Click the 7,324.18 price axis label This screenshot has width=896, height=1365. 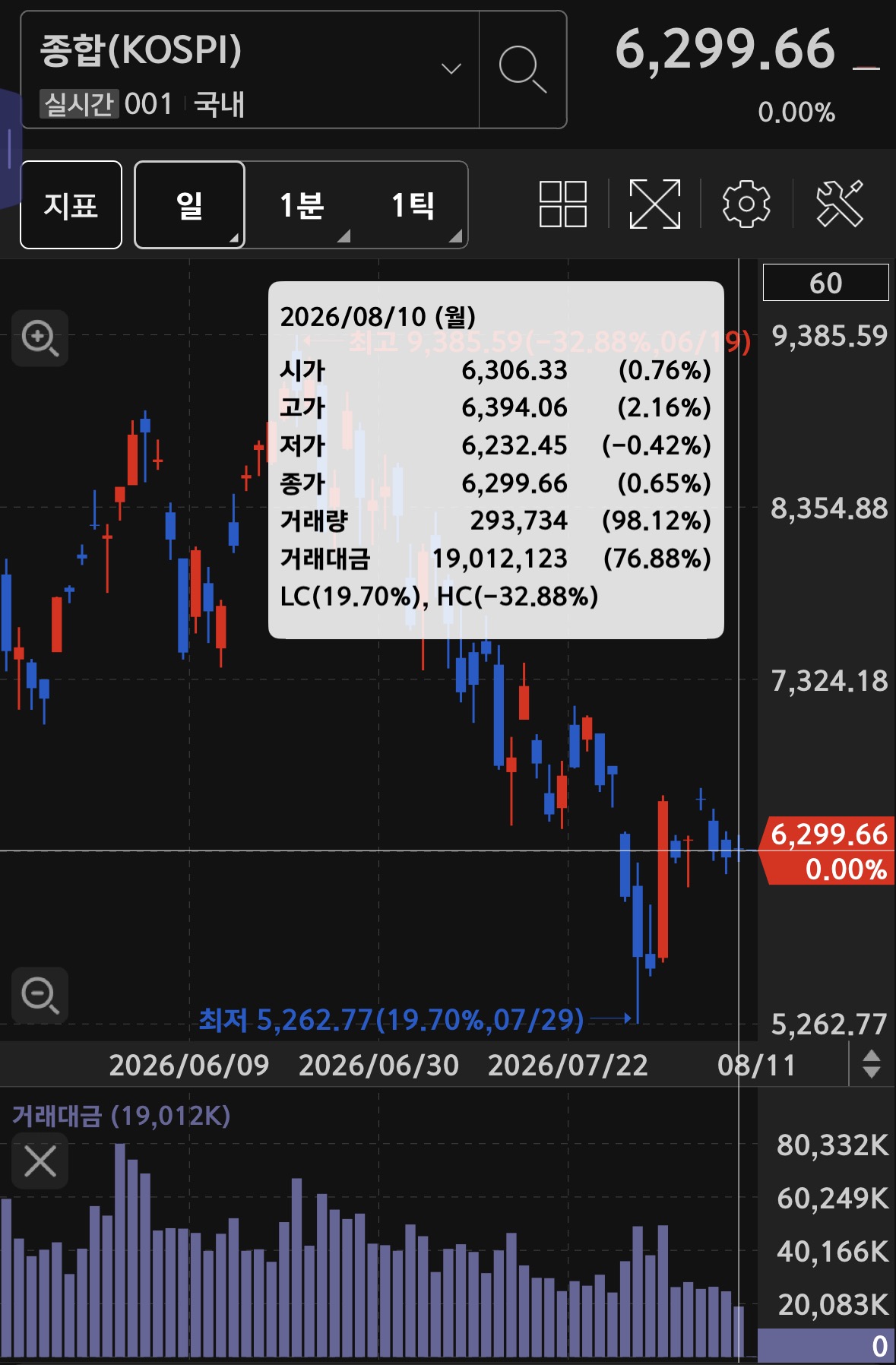pos(829,681)
